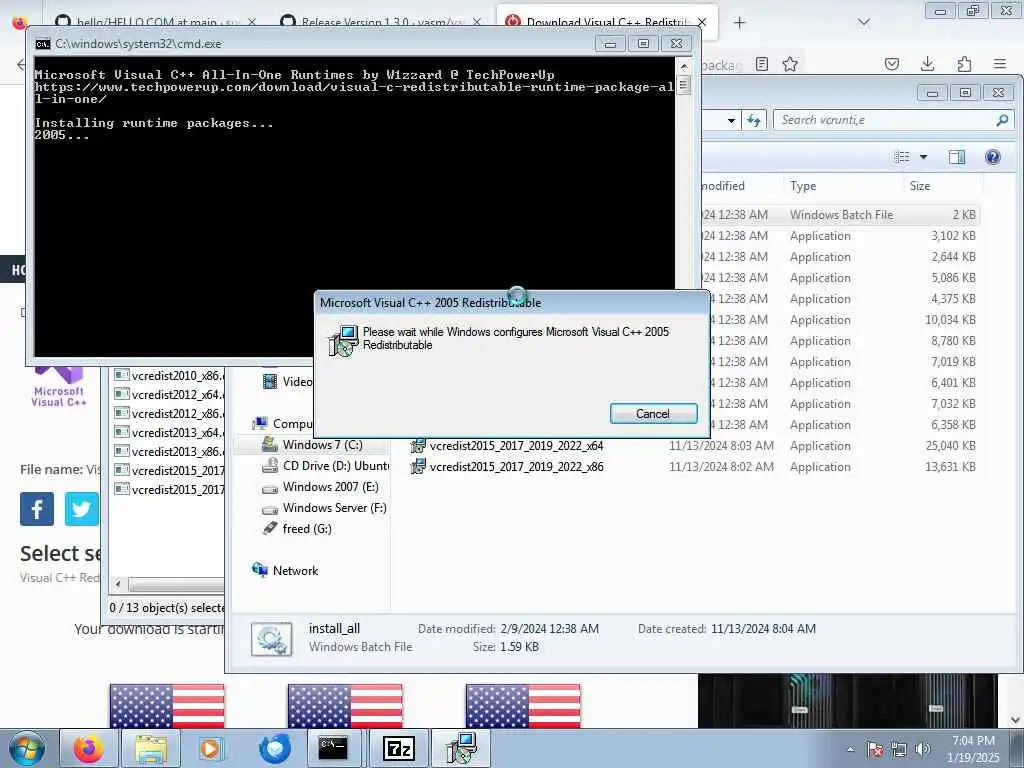The image size is (1024, 768).
Task: Open Firefox downloads panel
Action: point(927,64)
